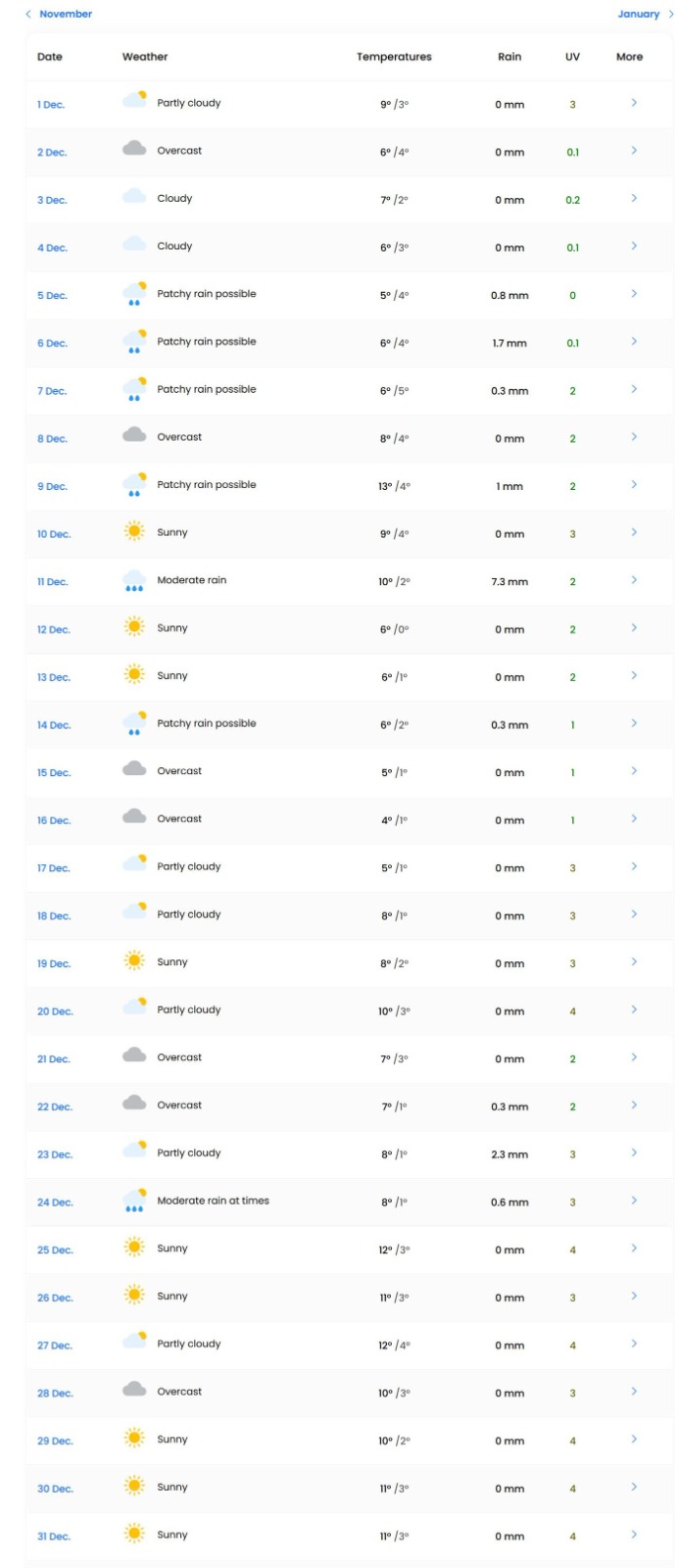
Task: Show more details for 18 Dec.
Action: click(x=634, y=914)
